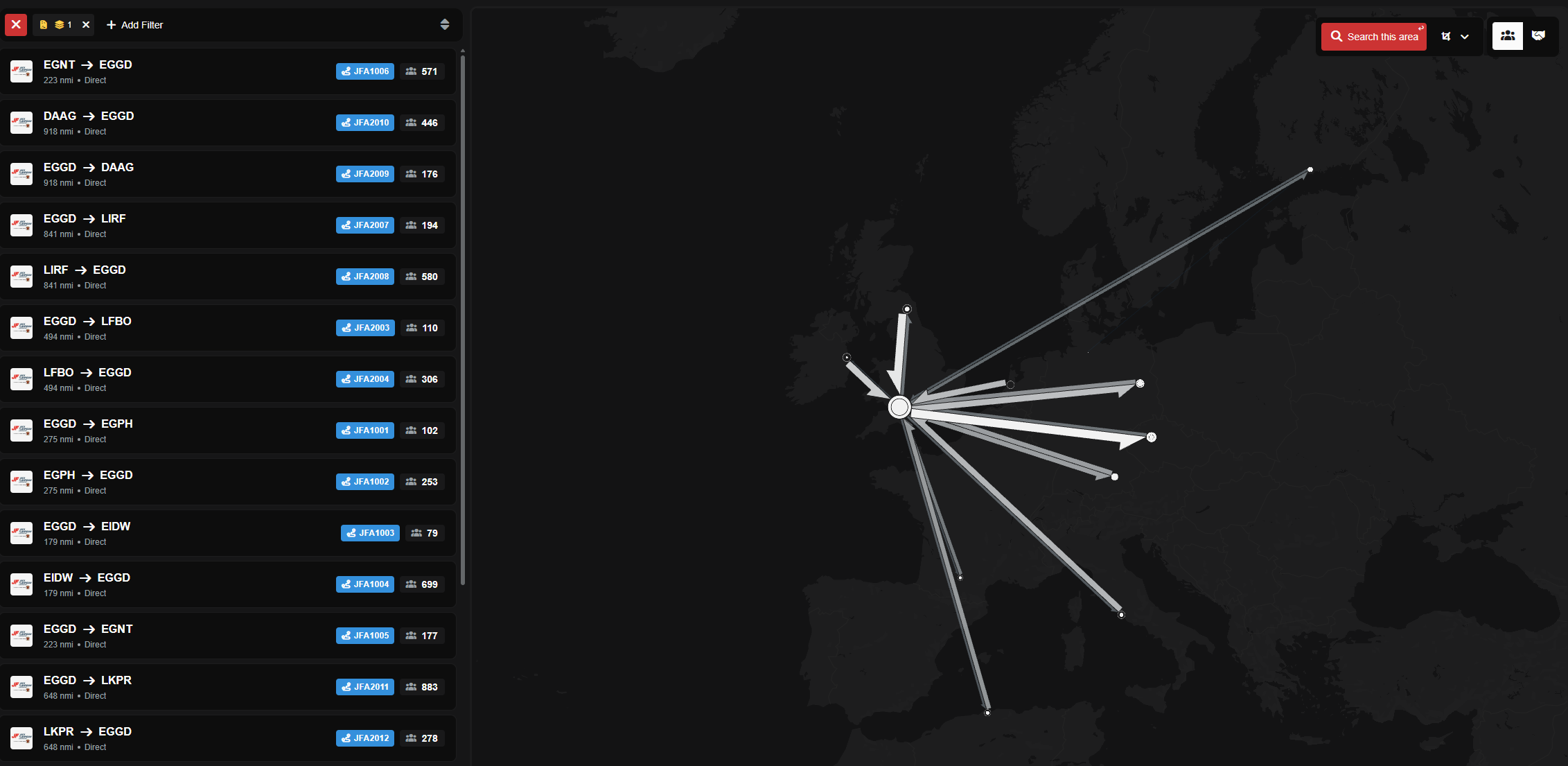This screenshot has width=1568, height=766.
Task: Click the JFA2011 flight number badge
Action: click(365, 687)
